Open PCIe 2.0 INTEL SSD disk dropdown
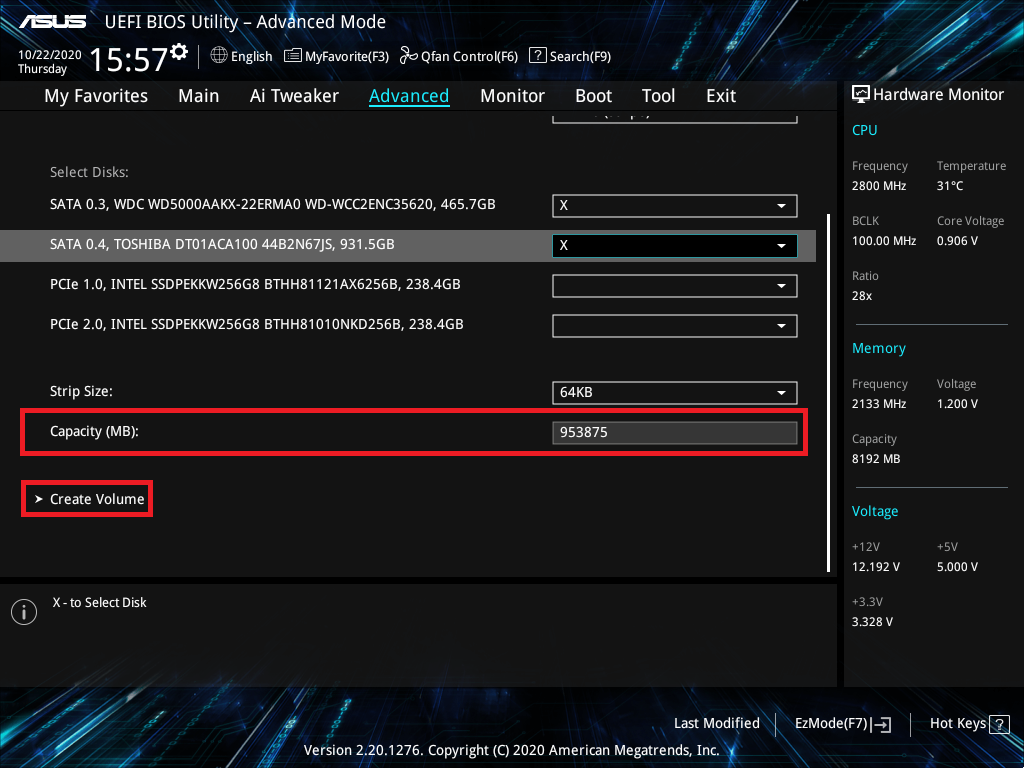 pyautogui.click(x=674, y=325)
